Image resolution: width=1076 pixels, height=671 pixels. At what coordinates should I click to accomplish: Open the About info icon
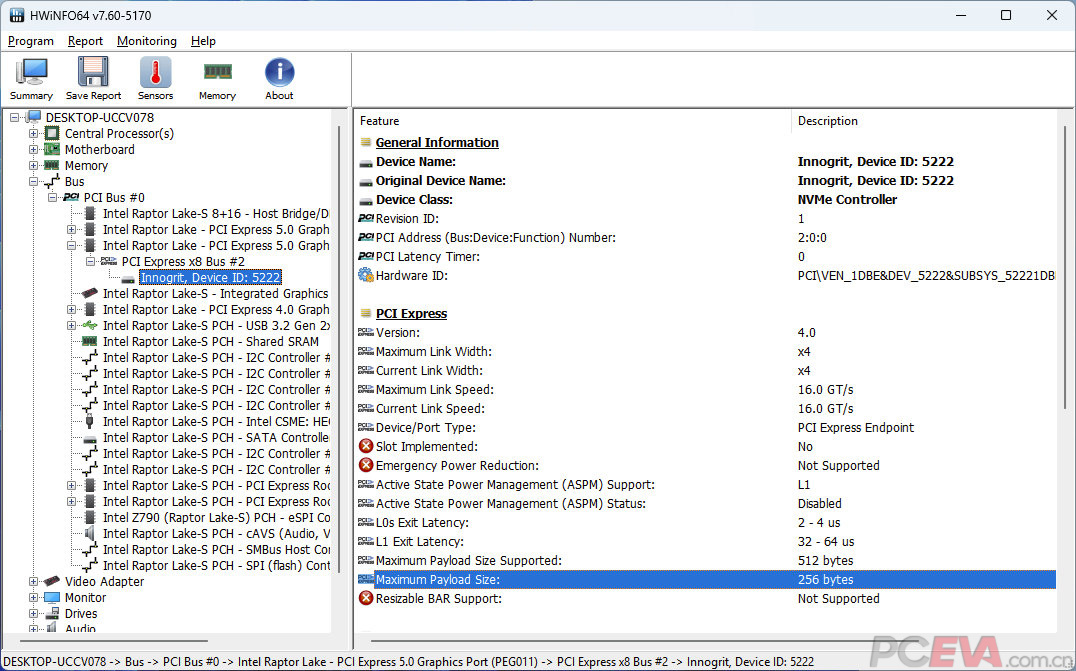[279, 73]
